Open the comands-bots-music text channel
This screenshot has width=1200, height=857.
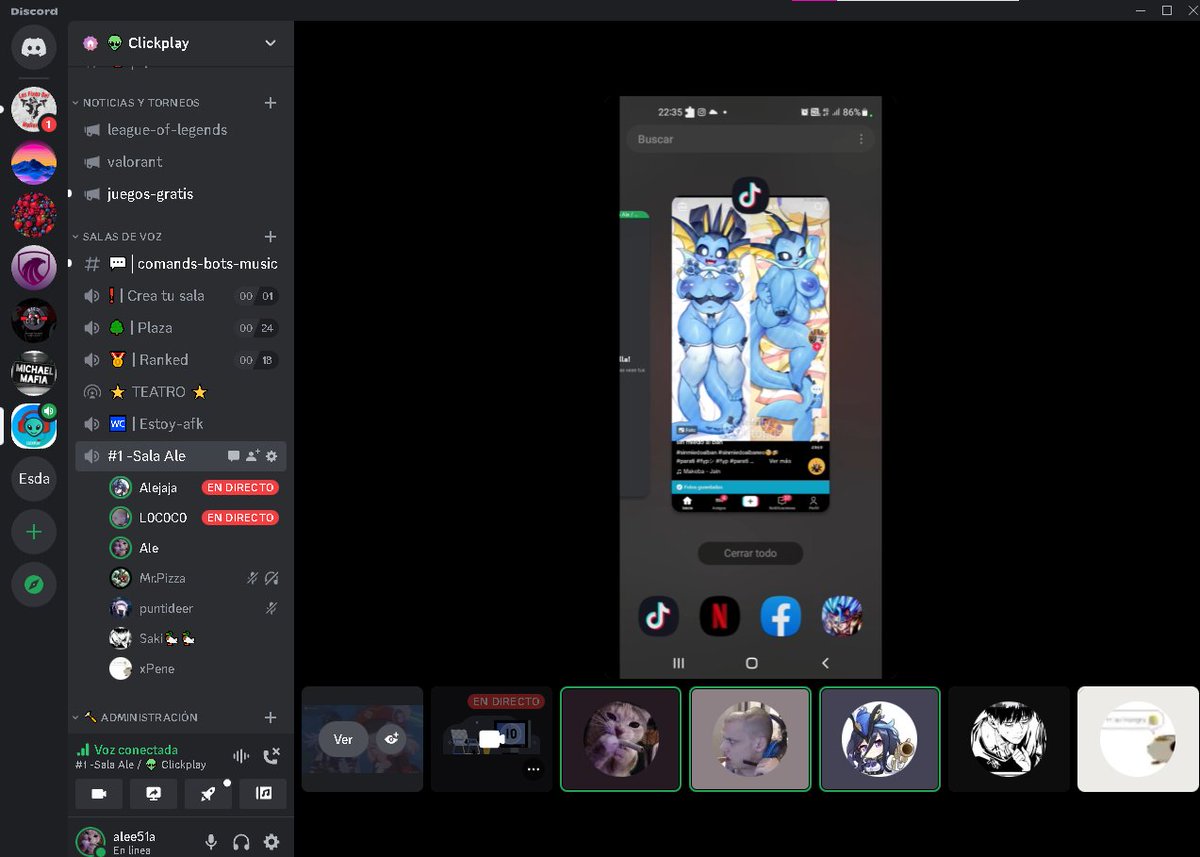point(181,264)
